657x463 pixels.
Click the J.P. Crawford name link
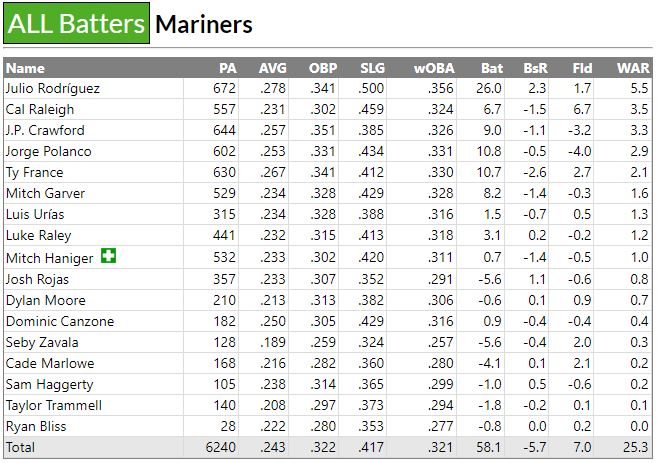(45, 130)
